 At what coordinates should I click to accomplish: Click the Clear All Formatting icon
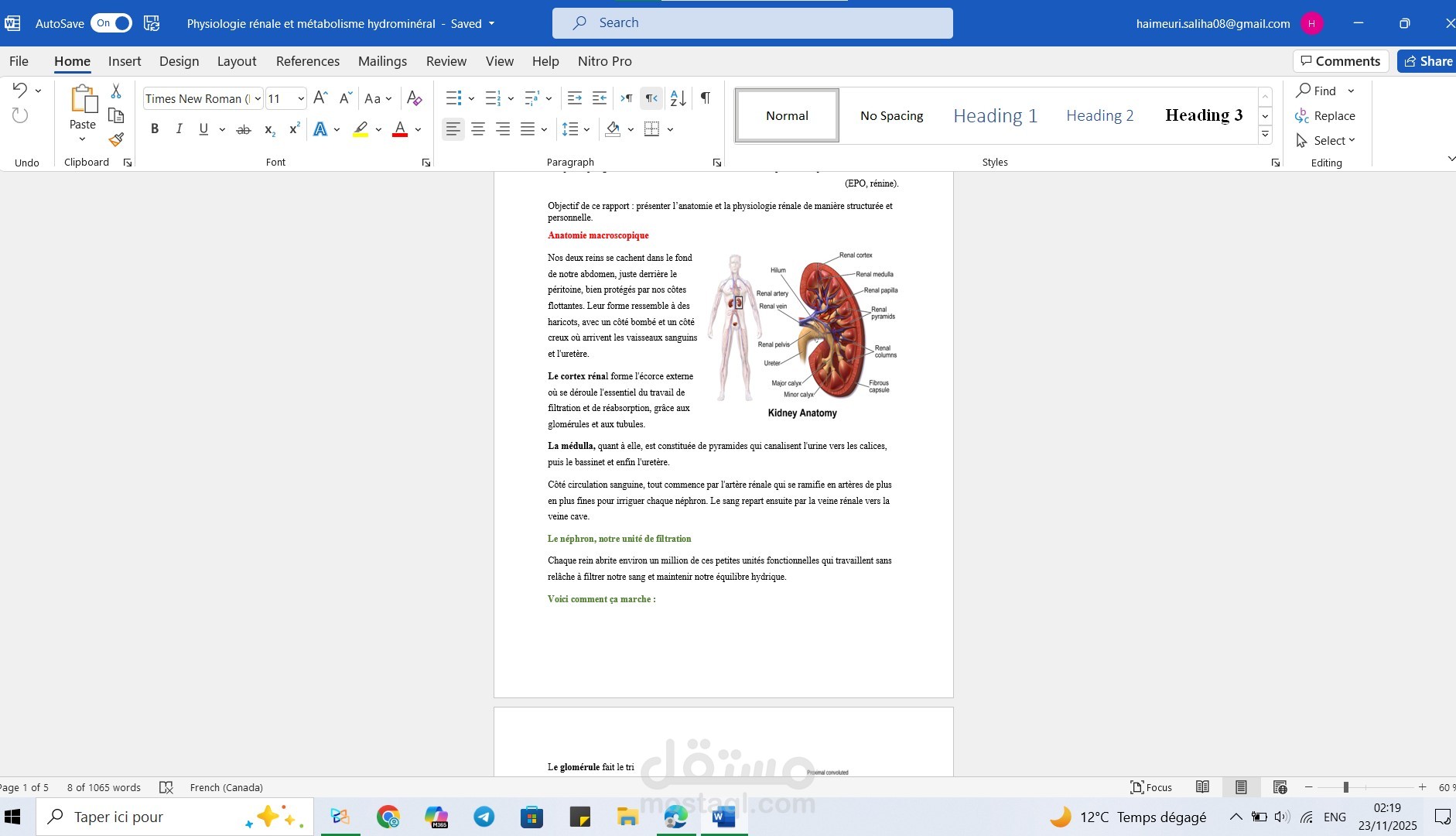[x=414, y=98]
